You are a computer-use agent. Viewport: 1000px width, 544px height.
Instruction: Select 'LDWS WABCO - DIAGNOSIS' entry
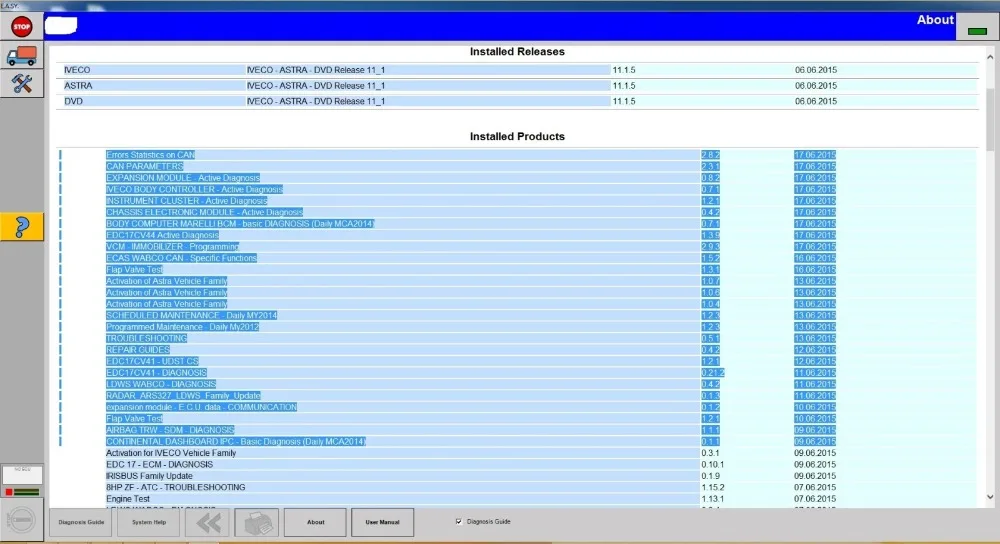[161, 385]
